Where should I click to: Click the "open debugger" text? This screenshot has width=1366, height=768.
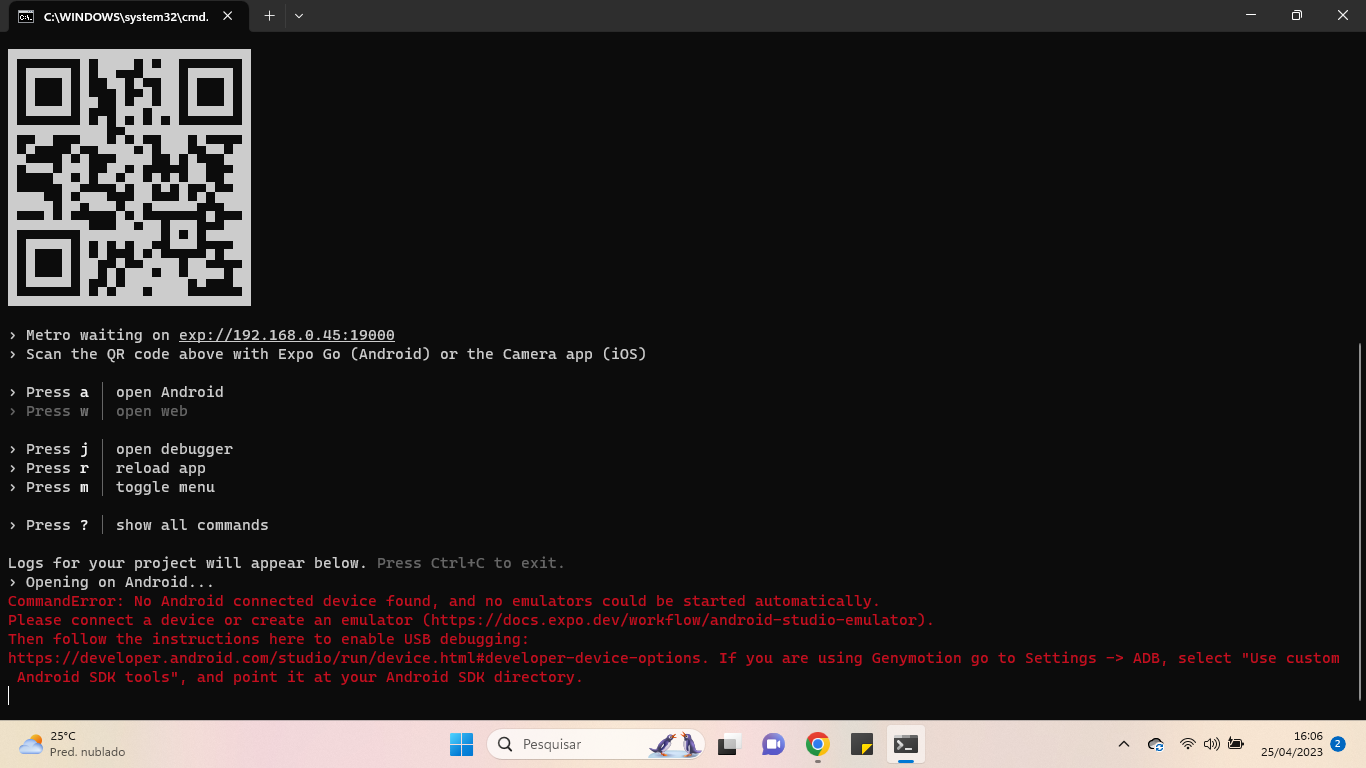point(174,449)
